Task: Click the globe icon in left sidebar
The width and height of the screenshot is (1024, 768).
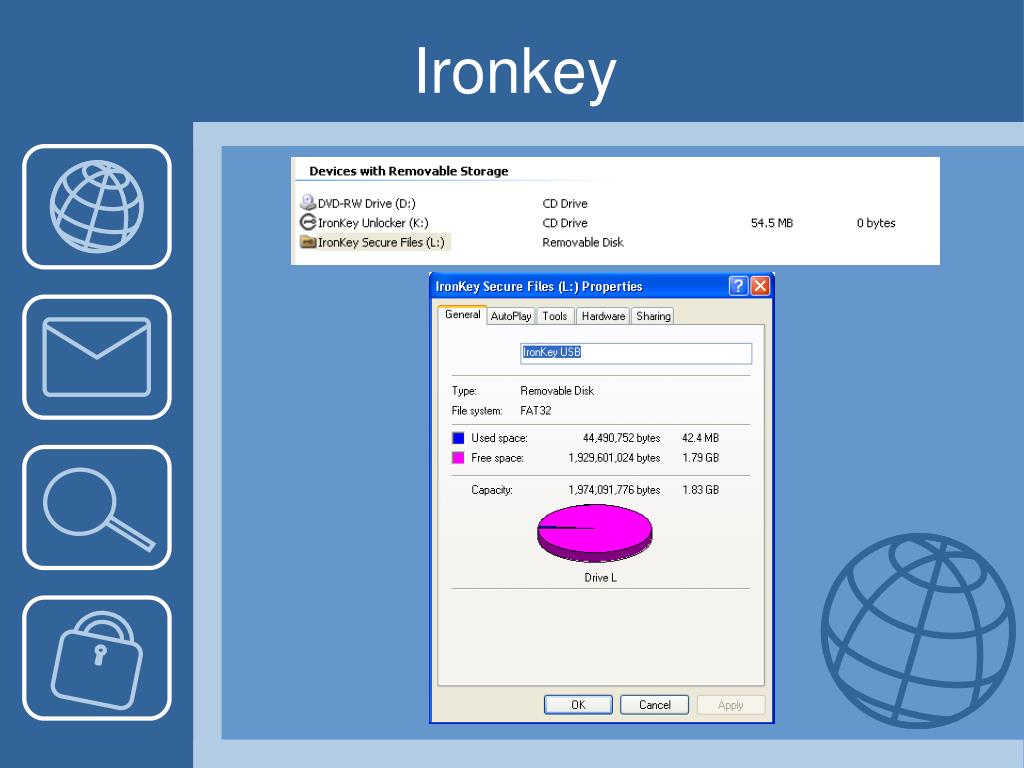Action: coord(97,206)
